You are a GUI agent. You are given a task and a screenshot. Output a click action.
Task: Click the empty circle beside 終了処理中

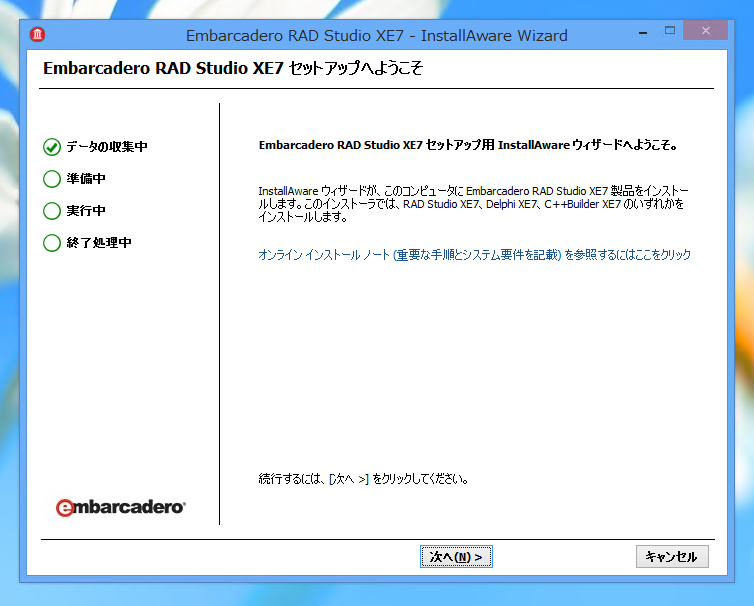52,243
